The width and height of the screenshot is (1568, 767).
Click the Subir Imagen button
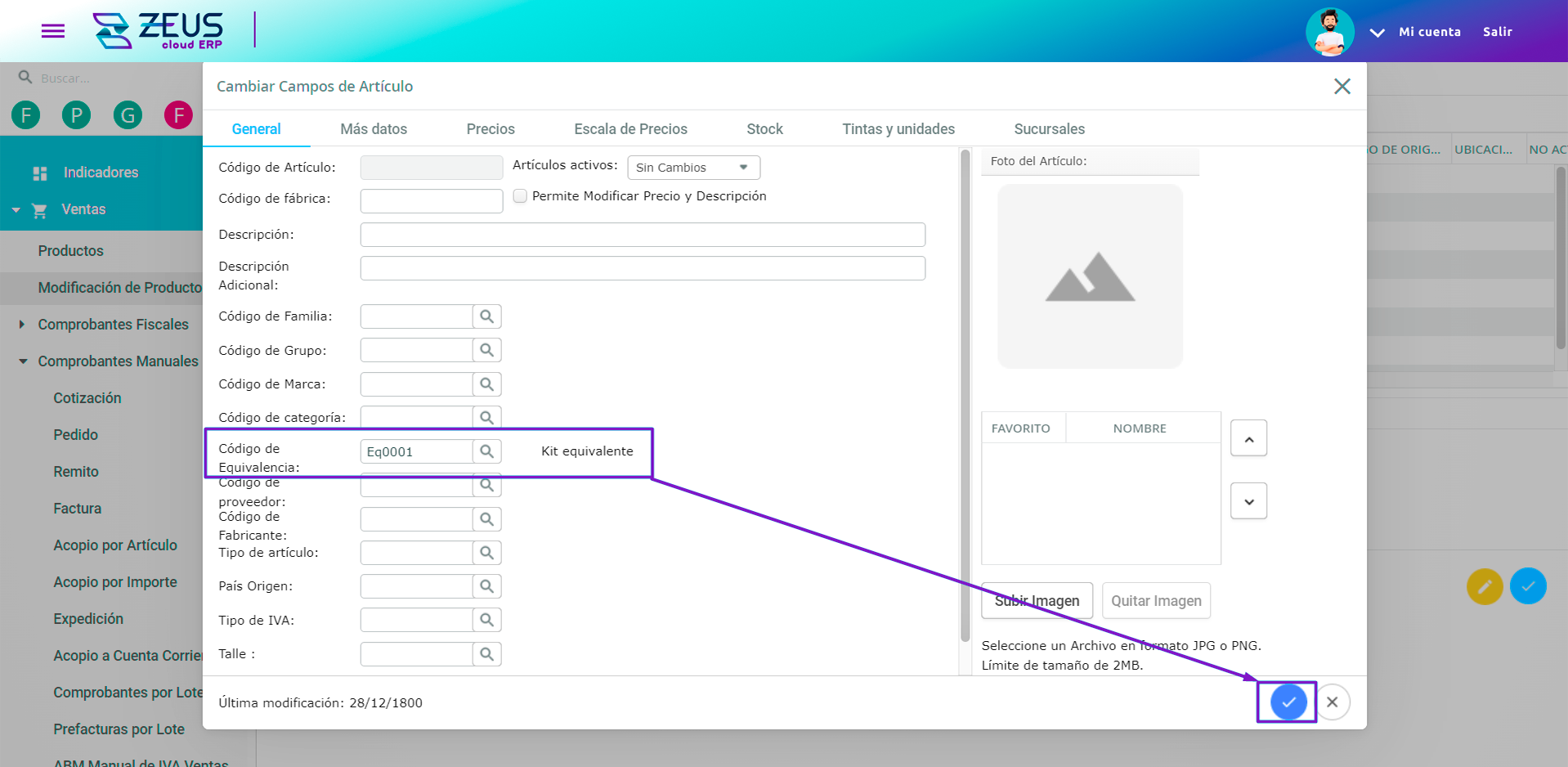[1036, 600]
